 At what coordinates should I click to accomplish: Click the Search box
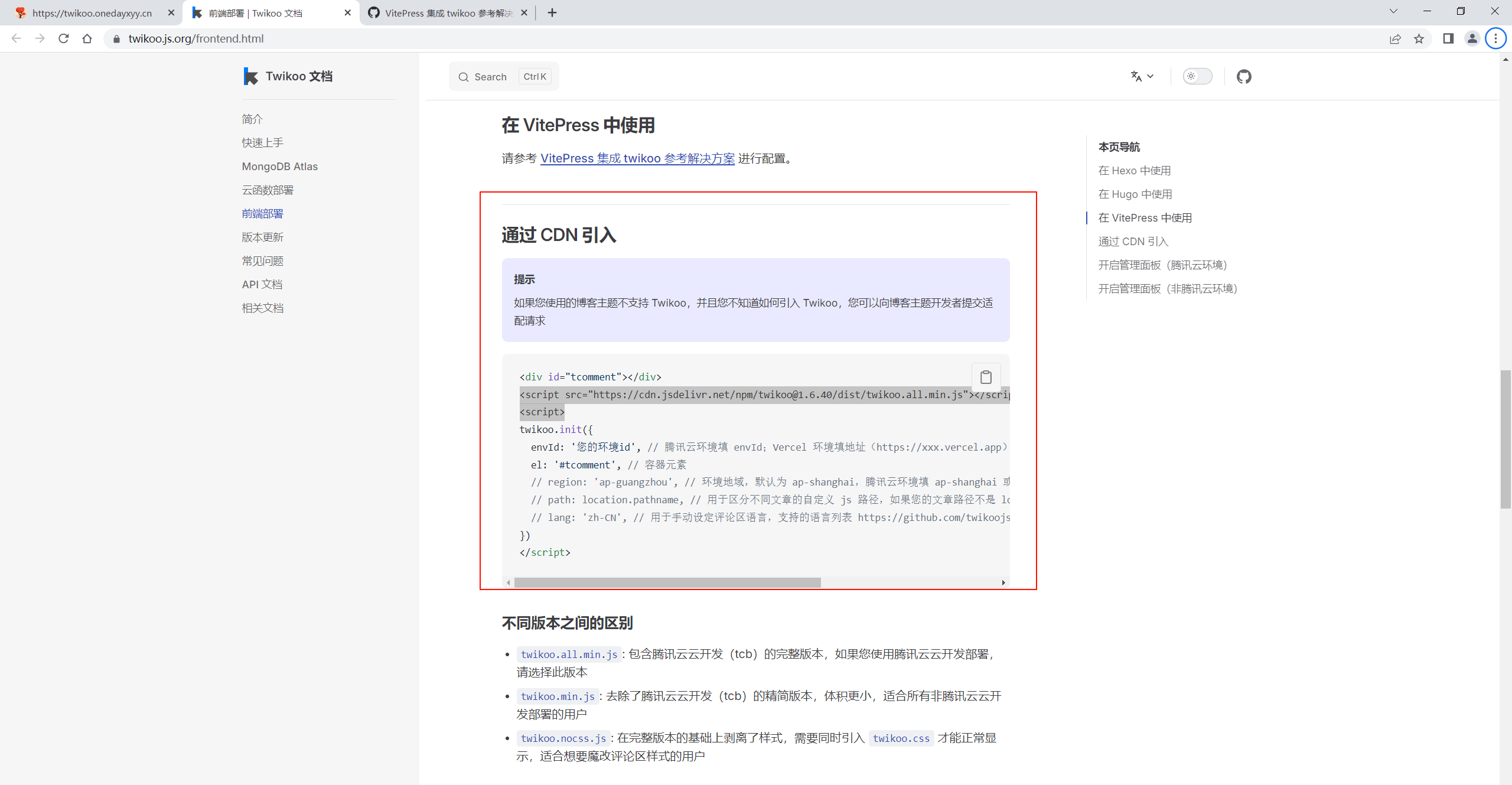pyautogui.click(x=504, y=76)
